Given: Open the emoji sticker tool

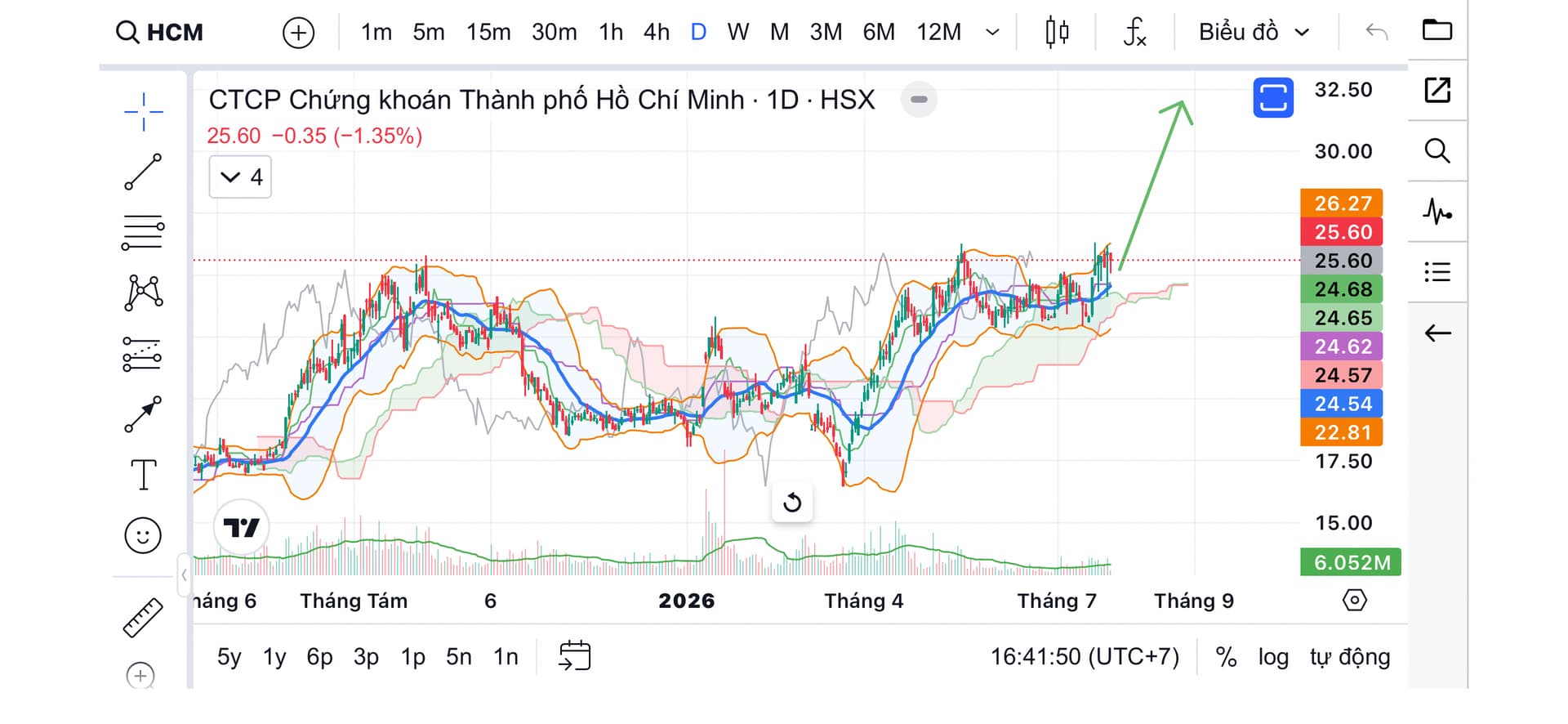Looking at the screenshot, I should (143, 535).
